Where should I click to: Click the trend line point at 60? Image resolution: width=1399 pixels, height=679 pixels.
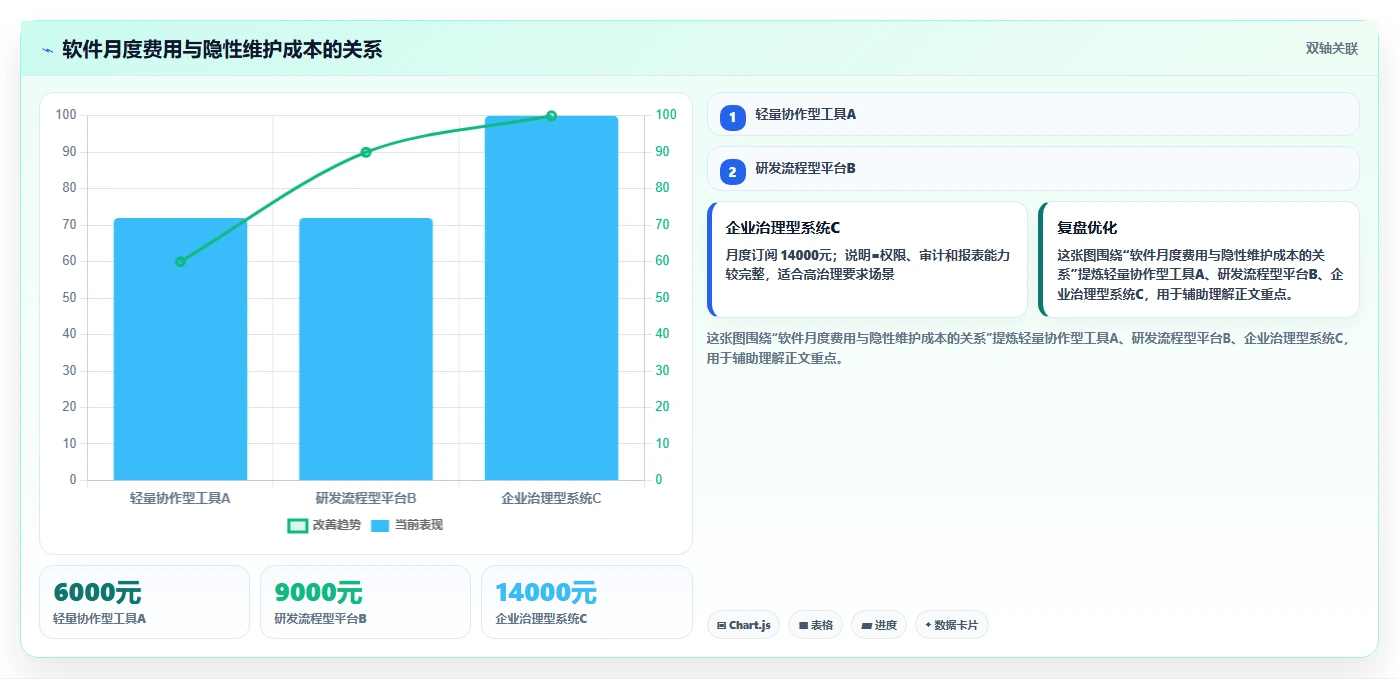click(180, 262)
